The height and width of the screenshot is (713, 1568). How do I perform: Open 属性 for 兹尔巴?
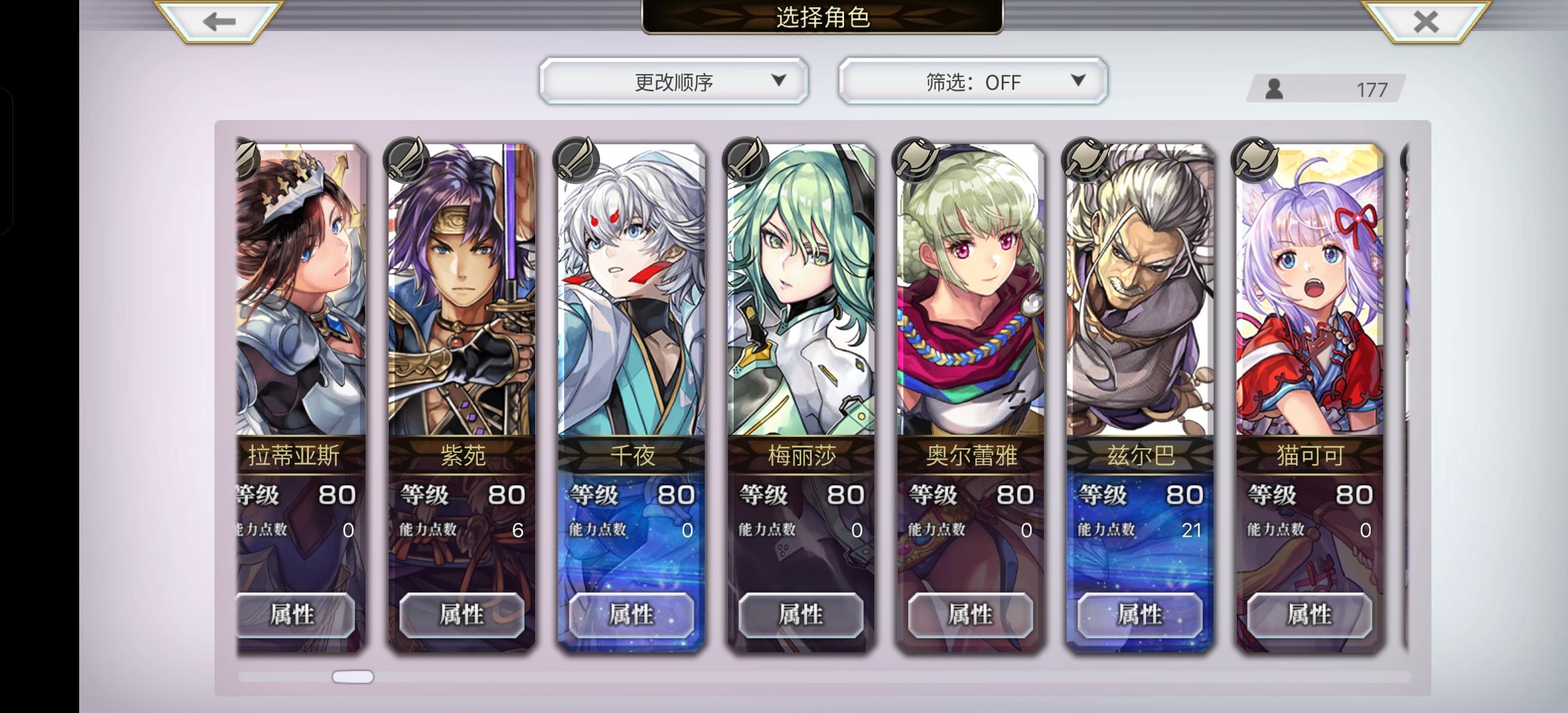point(1140,615)
